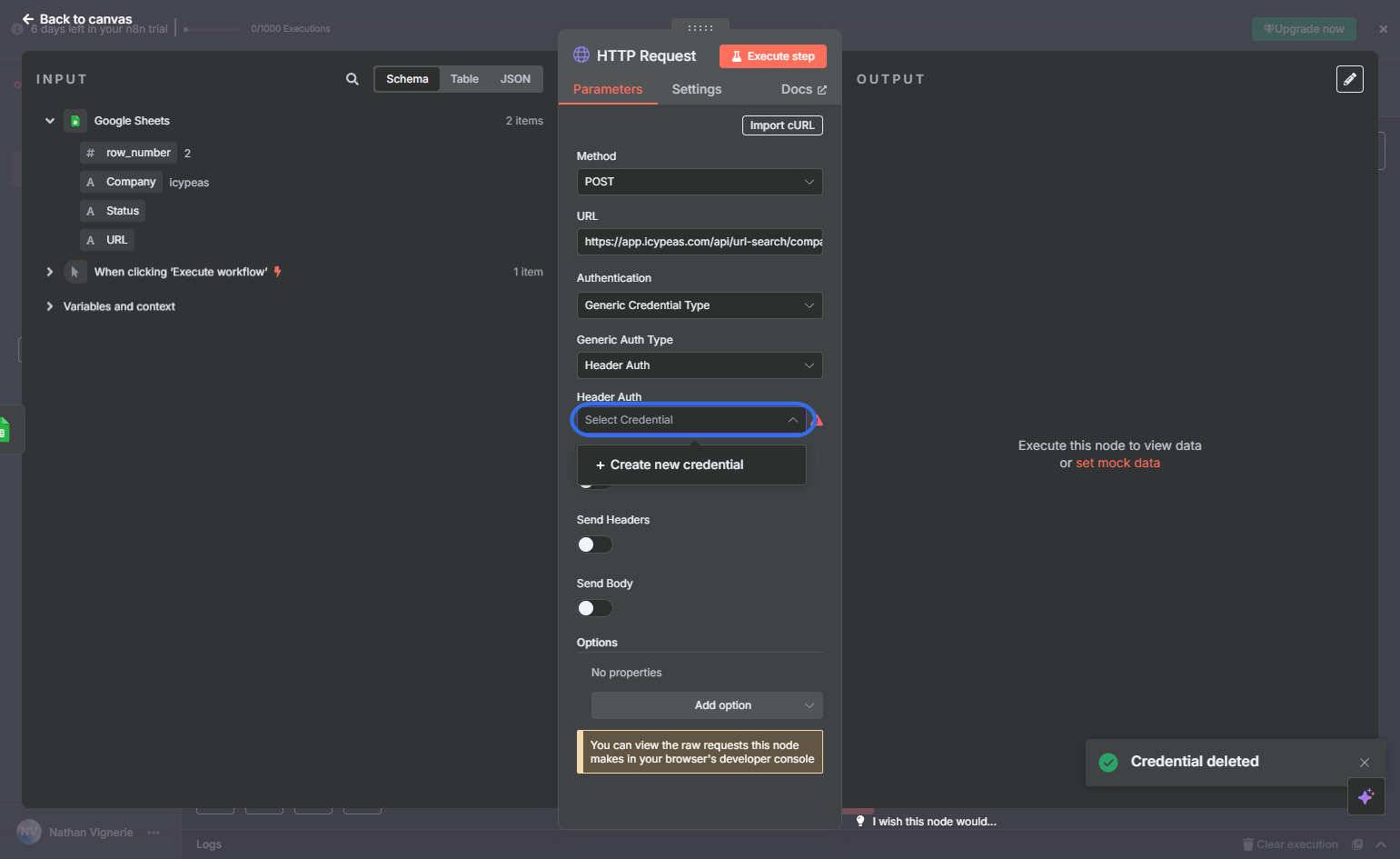1400x859 pixels.
Task: Expand the 'When clicking Execute workflow' node
Action: (50, 272)
